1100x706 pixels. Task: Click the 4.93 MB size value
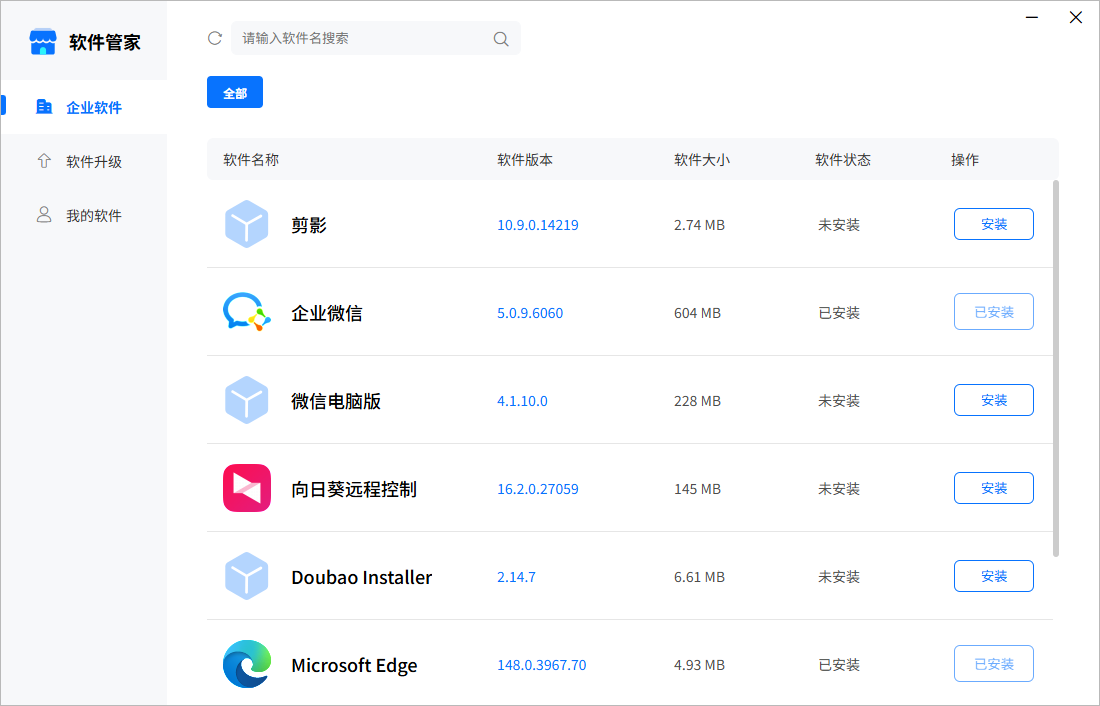(699, 665)
